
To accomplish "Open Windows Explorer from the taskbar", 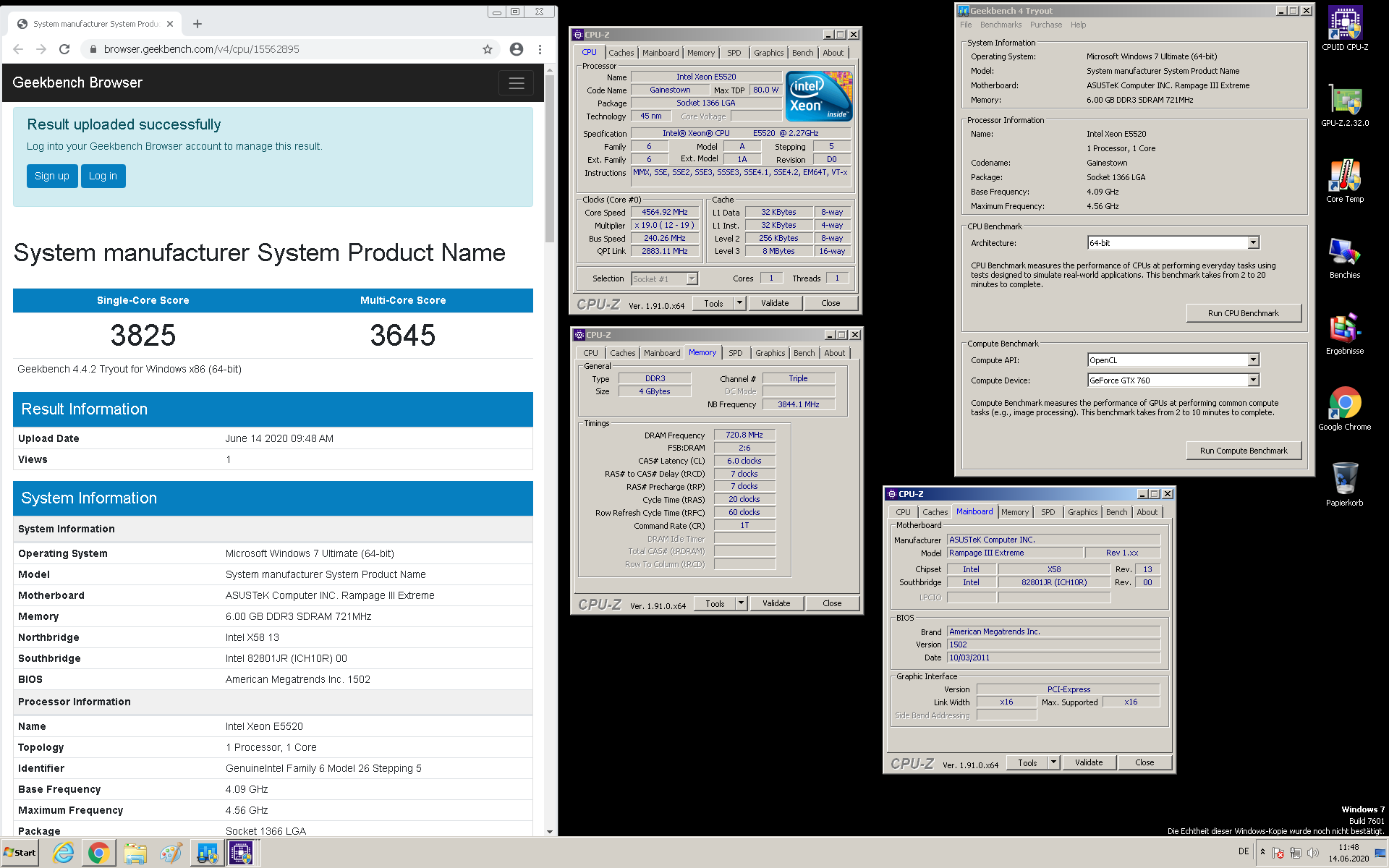I will pos(135,854).
